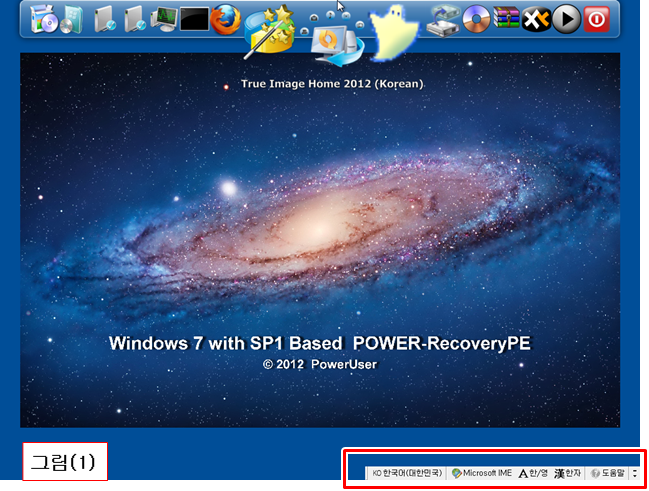Open the system monitor icon with green graph
This screenshot has height=491, width=649.
coord(164,19)
